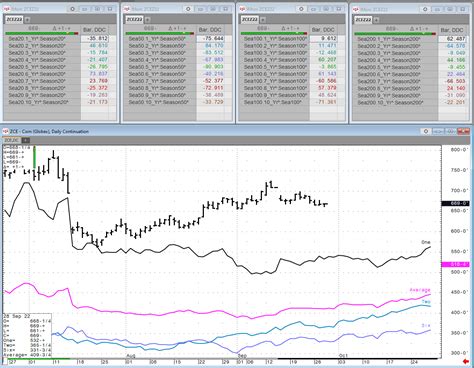The image size is (474, 368).
Task: Click 800-0 label on chart price scale
Action: coord(459,150)
